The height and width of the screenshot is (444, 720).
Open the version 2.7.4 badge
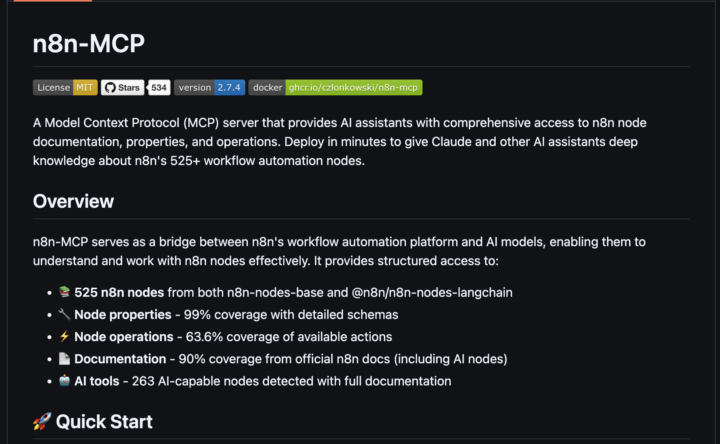pos(210,88)
